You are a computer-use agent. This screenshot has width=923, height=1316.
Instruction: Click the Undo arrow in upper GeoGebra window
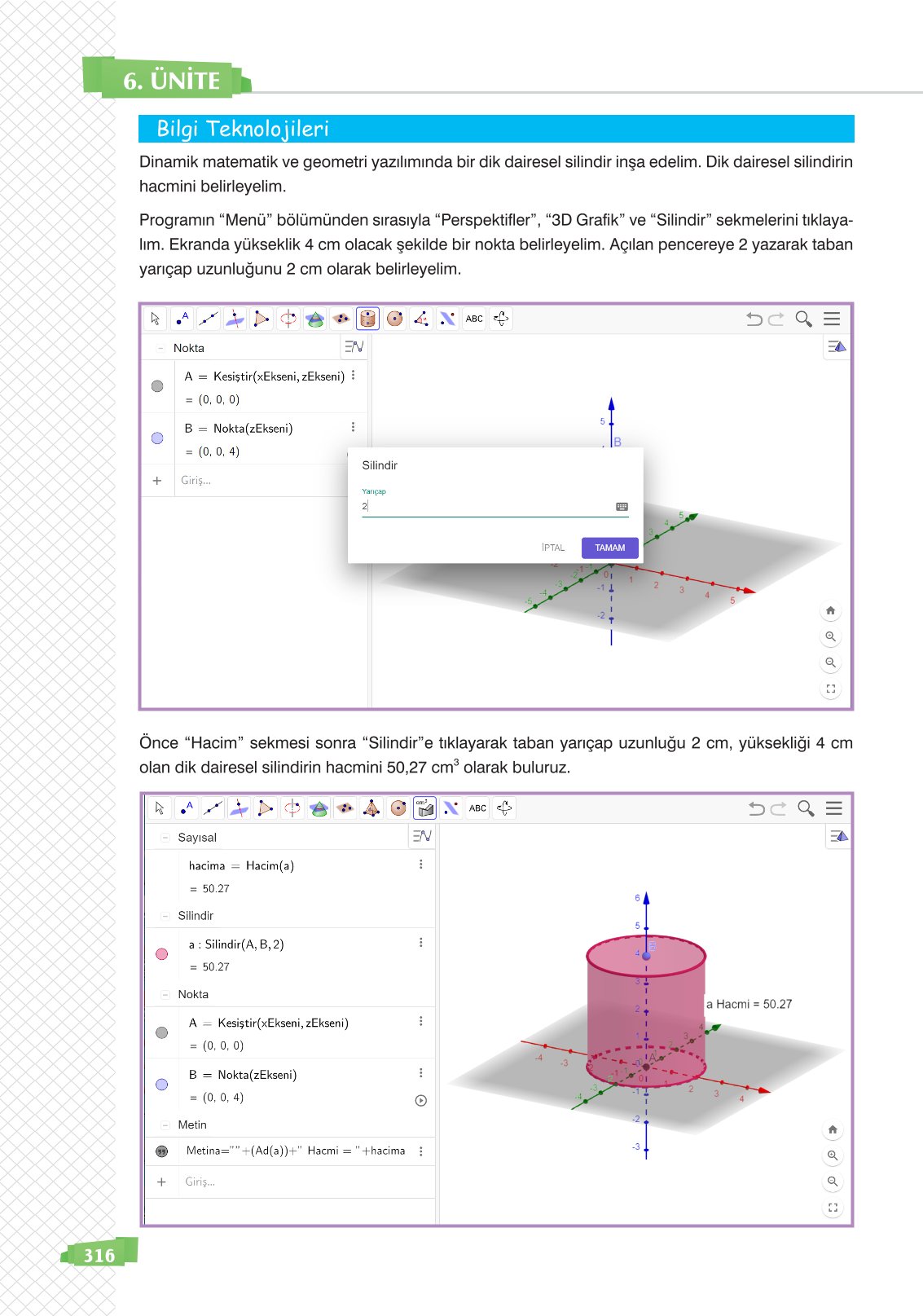(x=754, y=319)
